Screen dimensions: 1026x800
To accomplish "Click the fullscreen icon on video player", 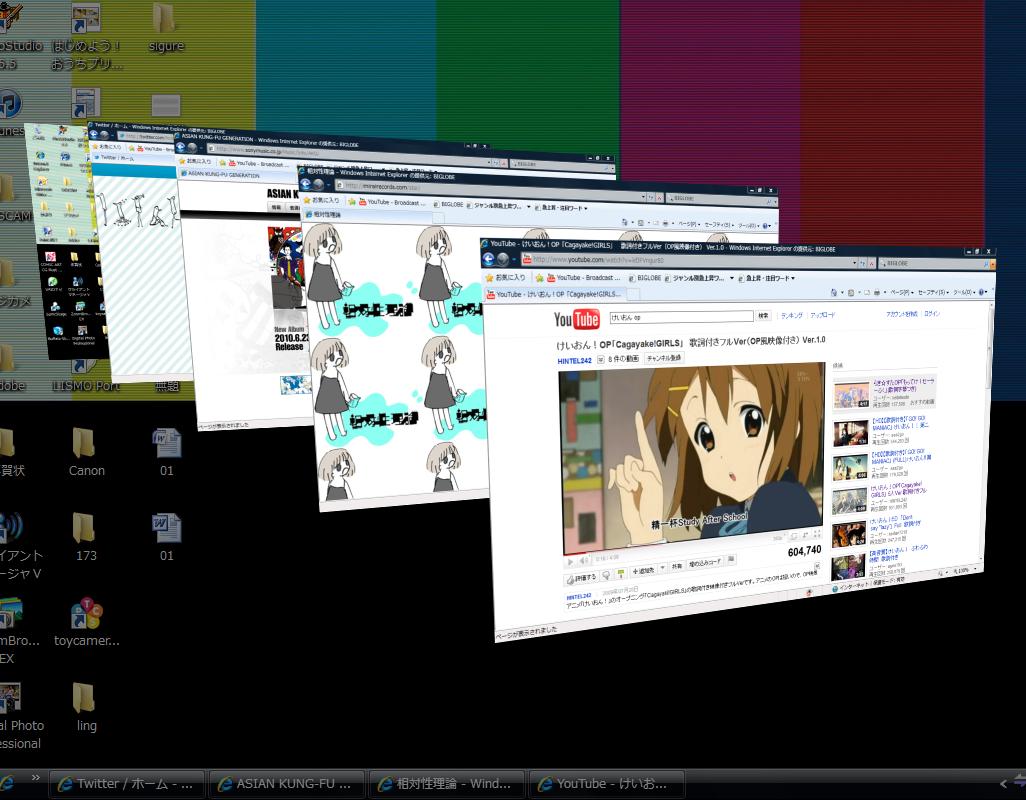I will click(817, 534).
